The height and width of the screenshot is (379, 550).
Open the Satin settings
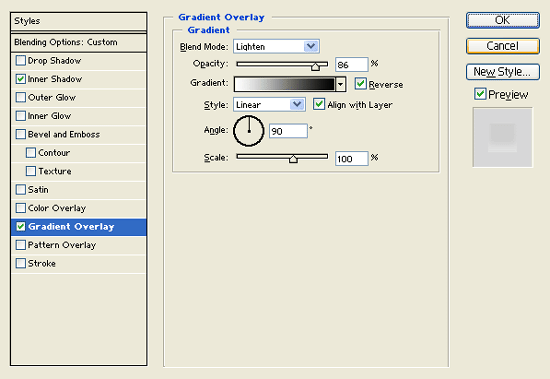[x=38, y=190]
